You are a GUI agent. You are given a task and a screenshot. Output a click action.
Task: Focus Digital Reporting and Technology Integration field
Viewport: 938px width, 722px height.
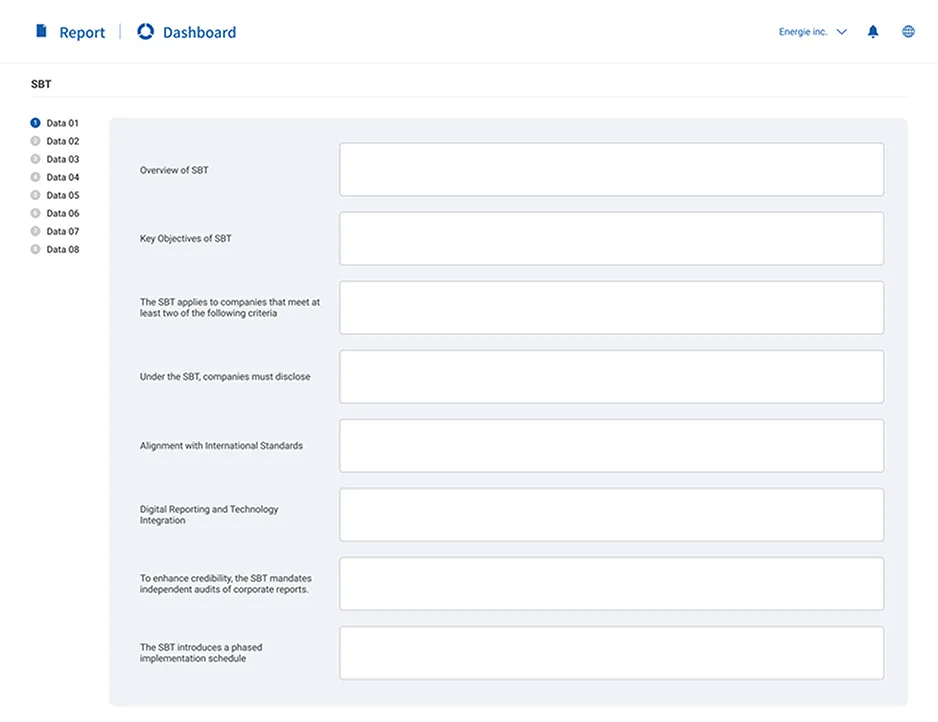(611, 514)
